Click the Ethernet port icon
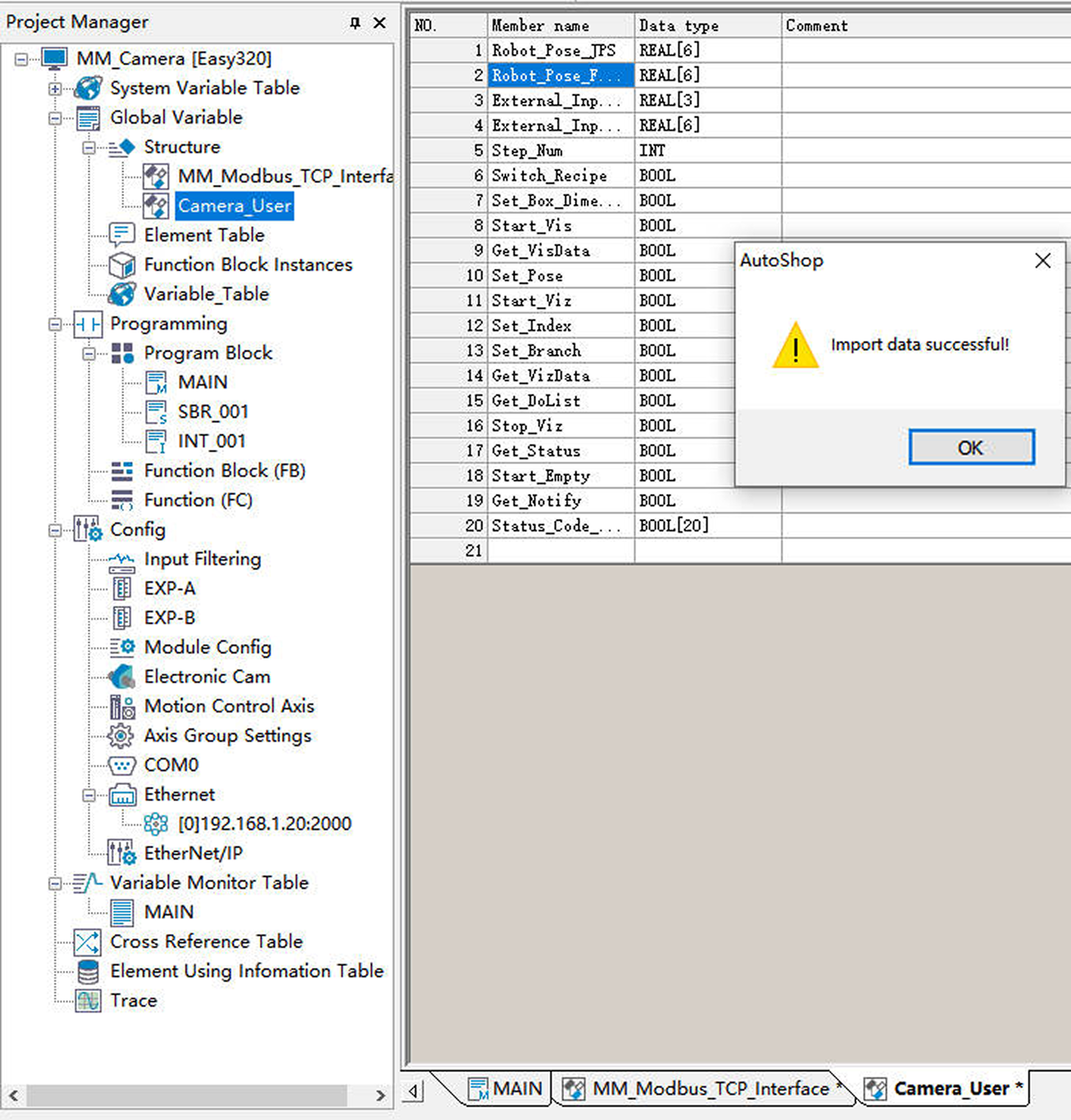The height and width of the screenshot is (1120, 1071). [122, 795]
